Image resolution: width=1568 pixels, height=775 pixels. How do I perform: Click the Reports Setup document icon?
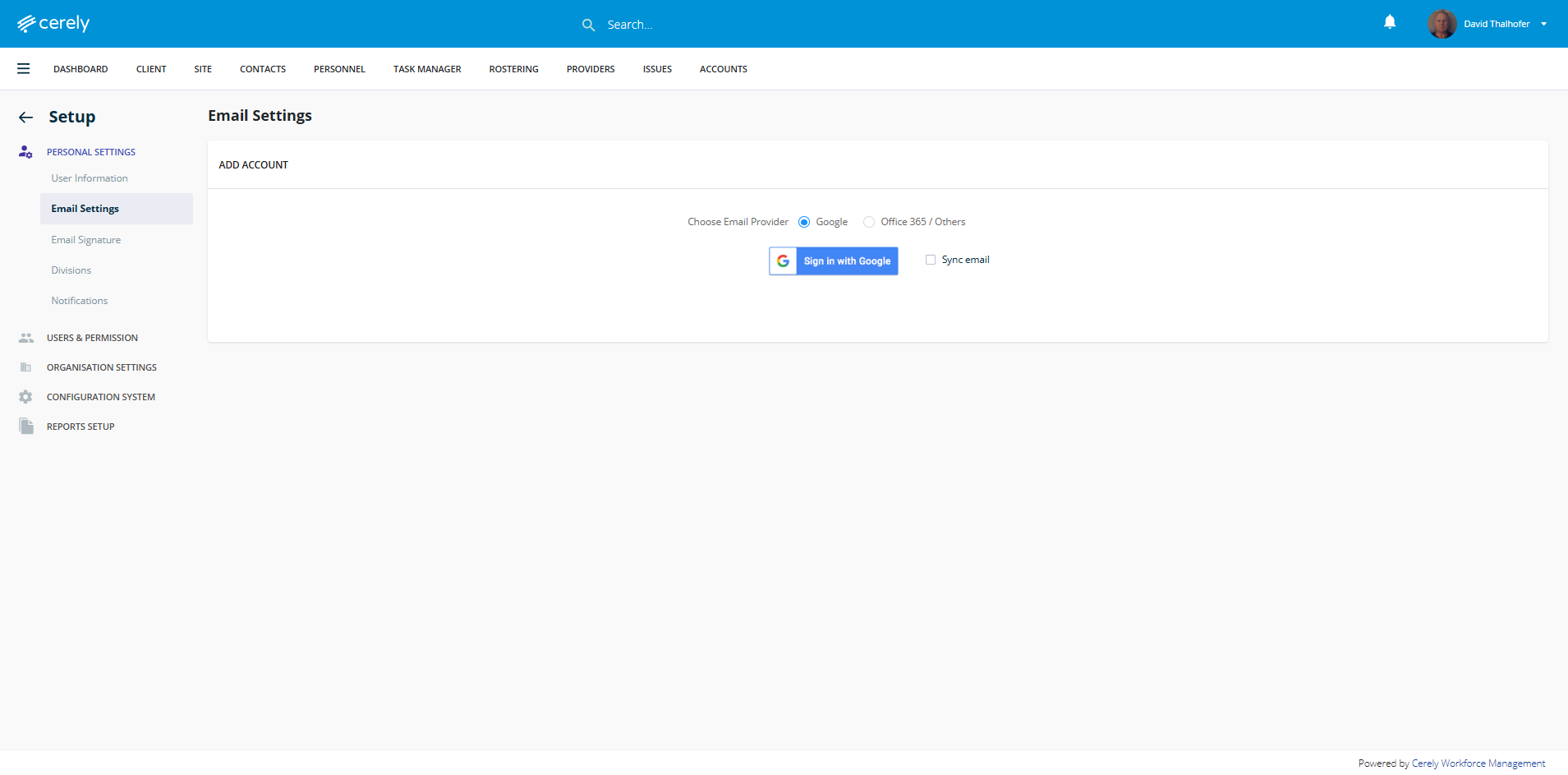pos(26,427)
